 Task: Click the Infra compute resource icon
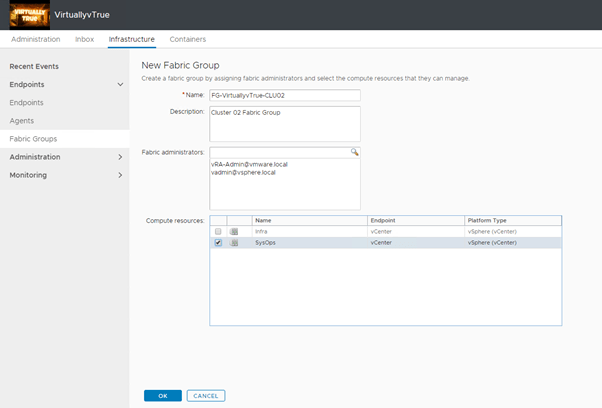pos(234,231)
